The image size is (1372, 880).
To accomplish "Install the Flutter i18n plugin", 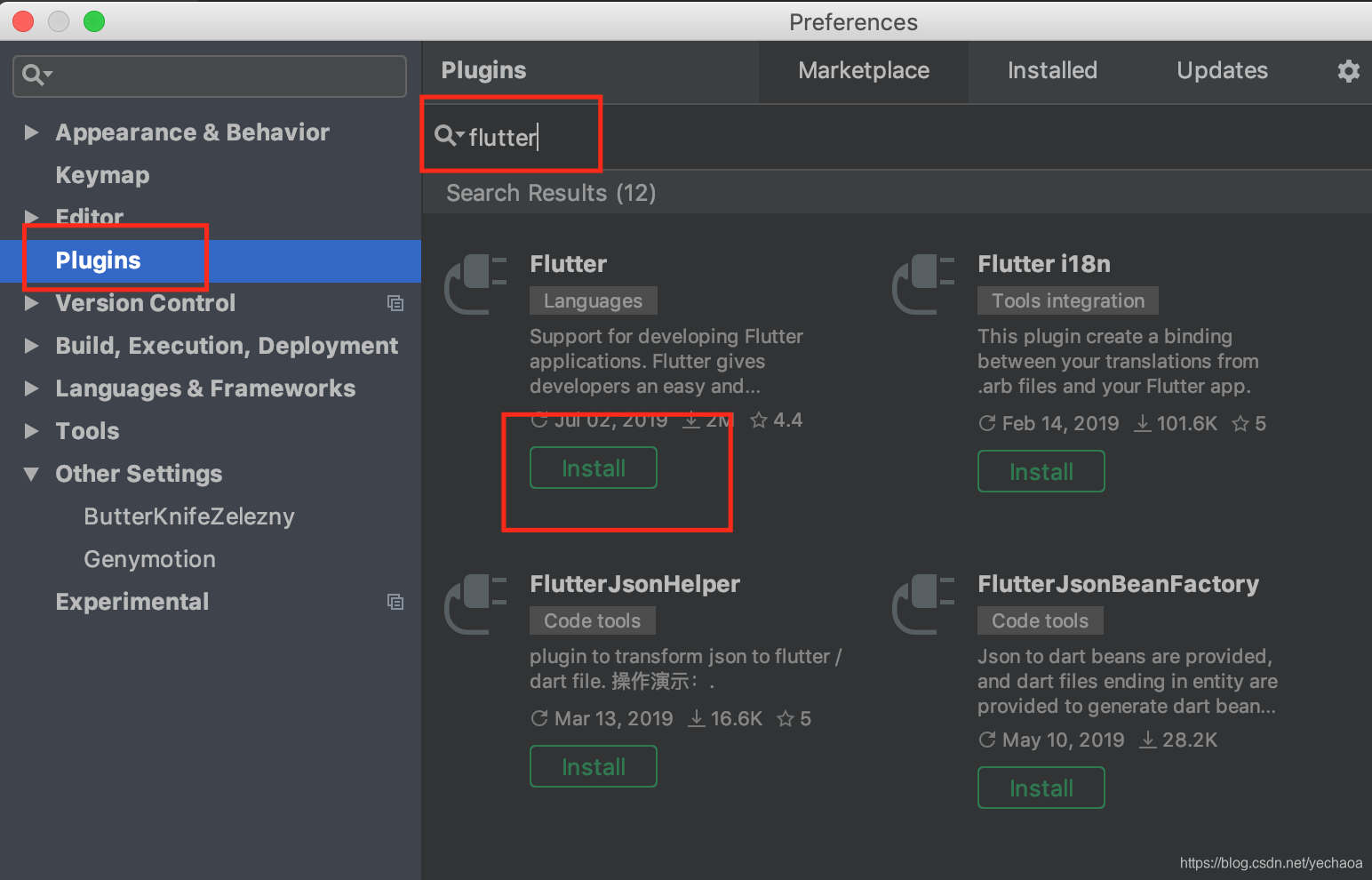I will (x=1041, y=471).
